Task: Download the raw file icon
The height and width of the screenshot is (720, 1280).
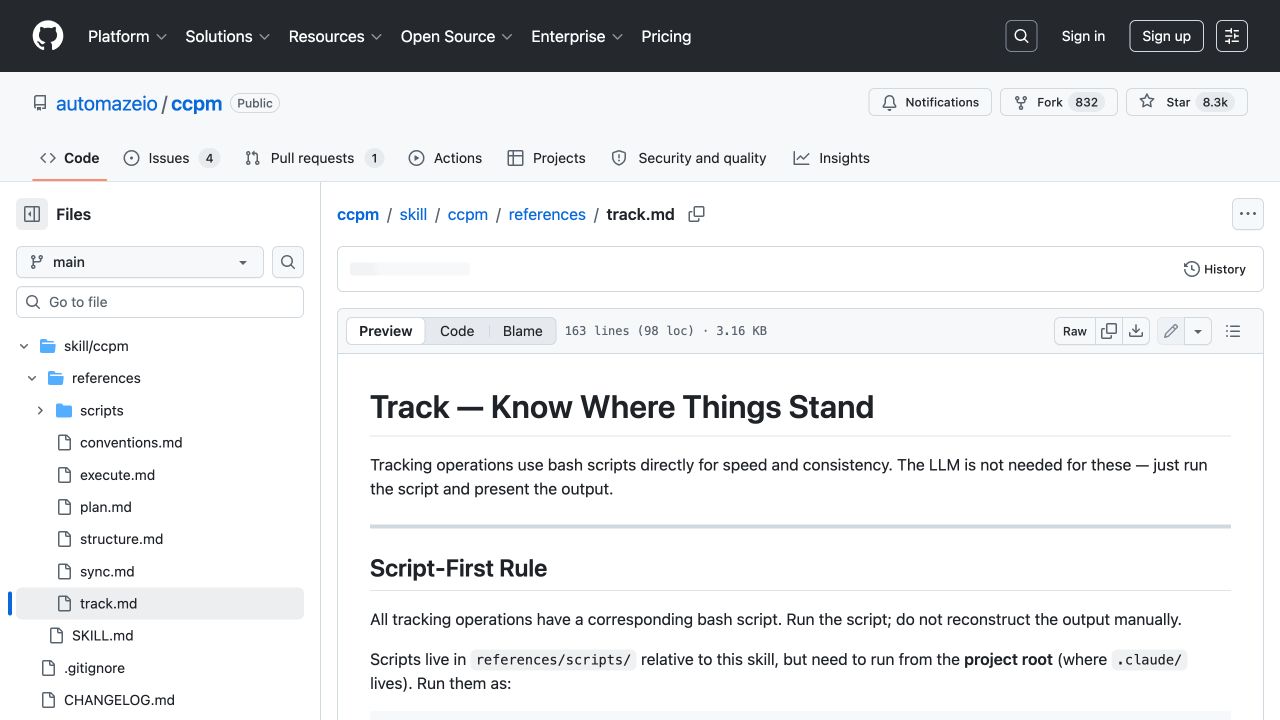Action: [1136, 331]
